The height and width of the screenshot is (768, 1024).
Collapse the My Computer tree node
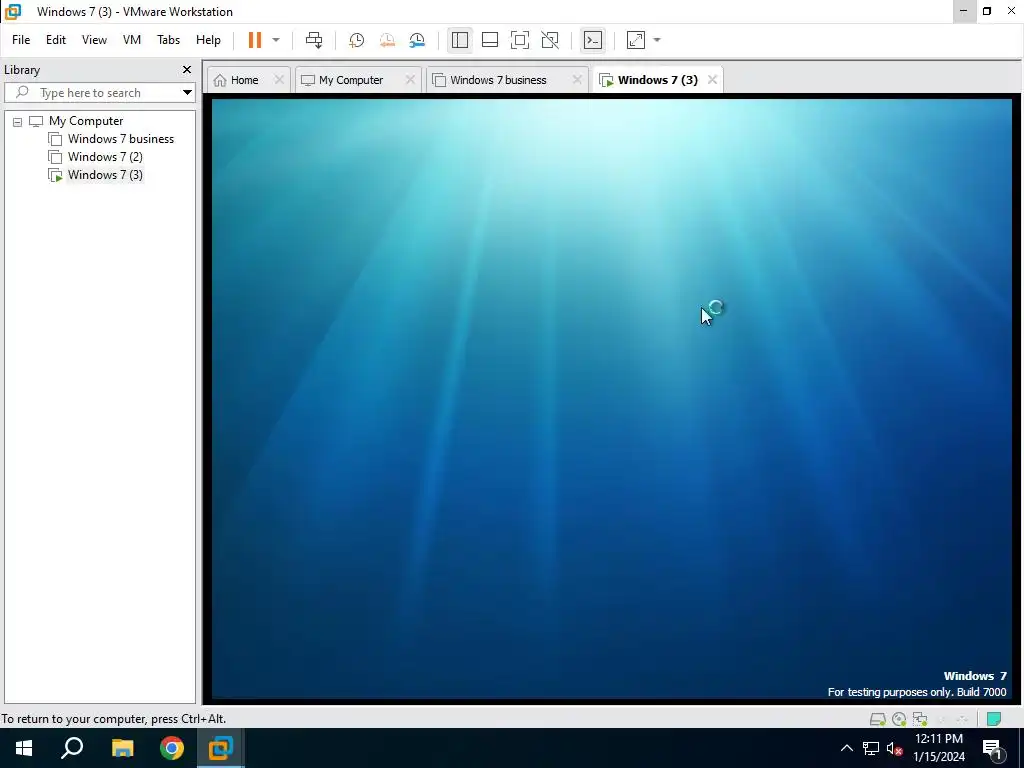(x=18, y=121)
